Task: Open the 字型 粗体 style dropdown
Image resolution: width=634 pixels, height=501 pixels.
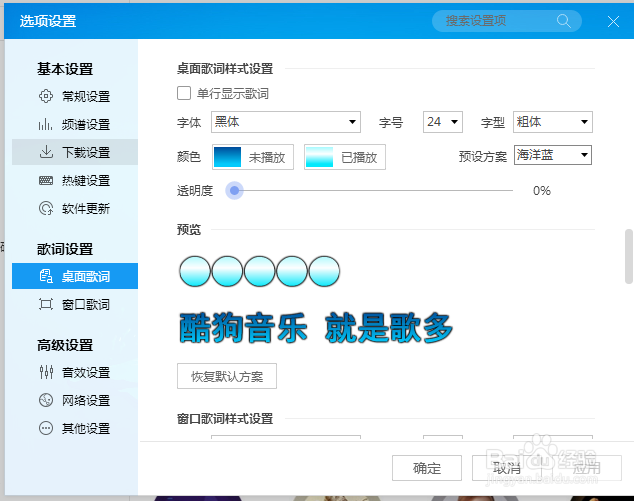Action: [x=553, y=122]
